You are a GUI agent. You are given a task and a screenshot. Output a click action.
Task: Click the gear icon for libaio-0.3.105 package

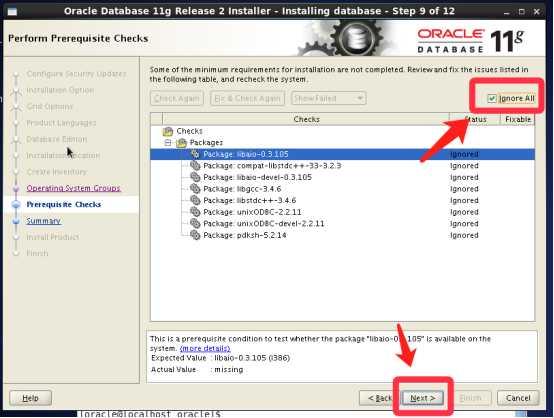coord(195,154)
